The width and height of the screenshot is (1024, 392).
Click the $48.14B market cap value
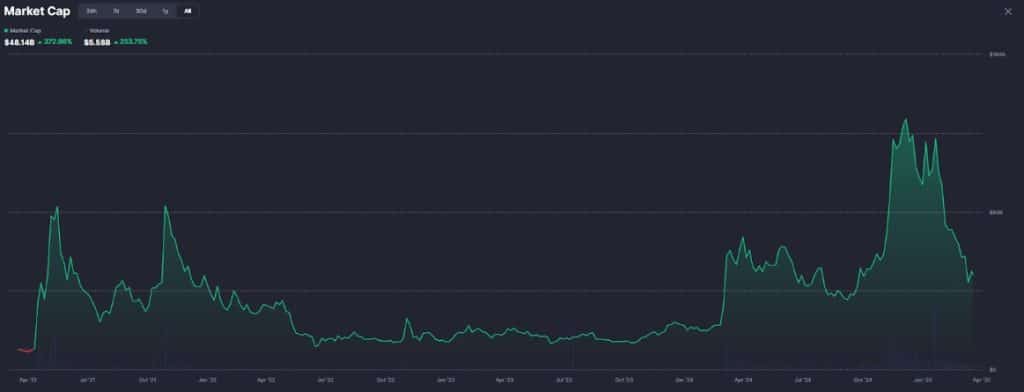pos(19,42)
